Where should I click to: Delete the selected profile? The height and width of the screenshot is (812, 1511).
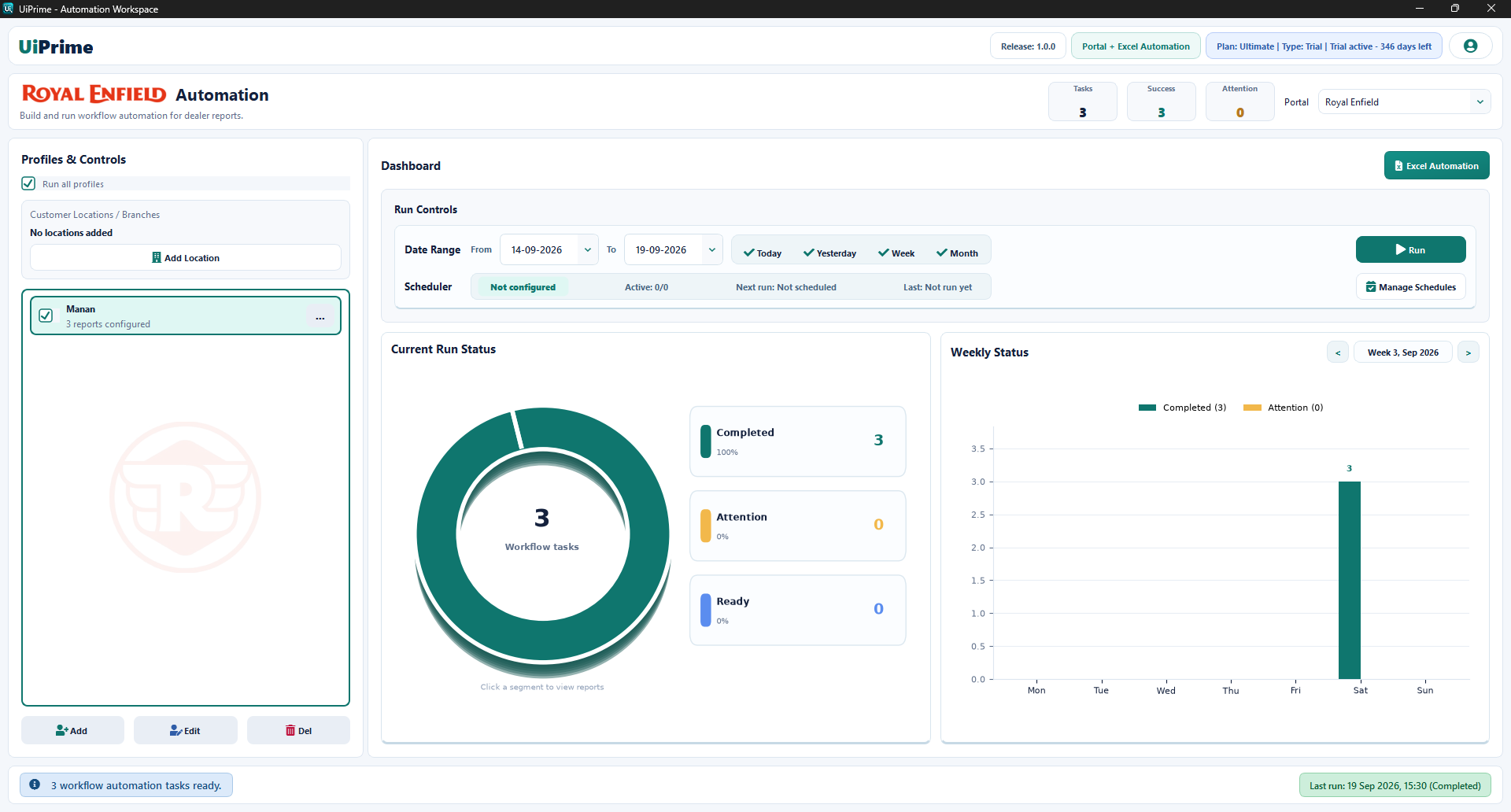pos(298,731)
